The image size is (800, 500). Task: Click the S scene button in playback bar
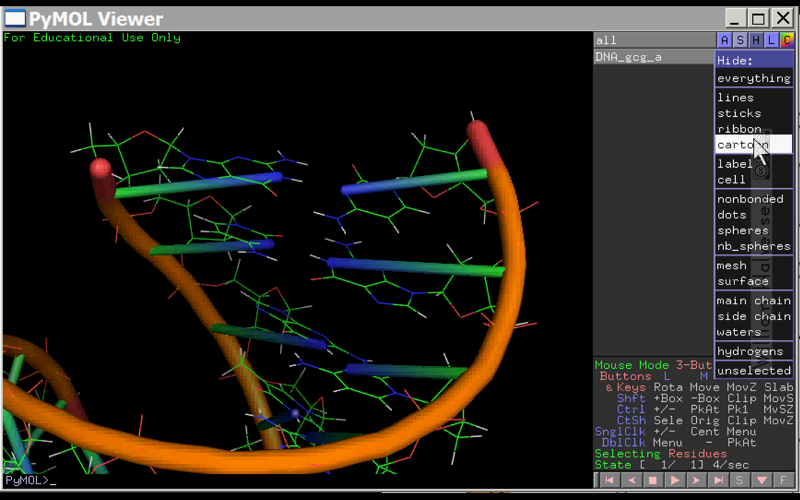(740, 480)
